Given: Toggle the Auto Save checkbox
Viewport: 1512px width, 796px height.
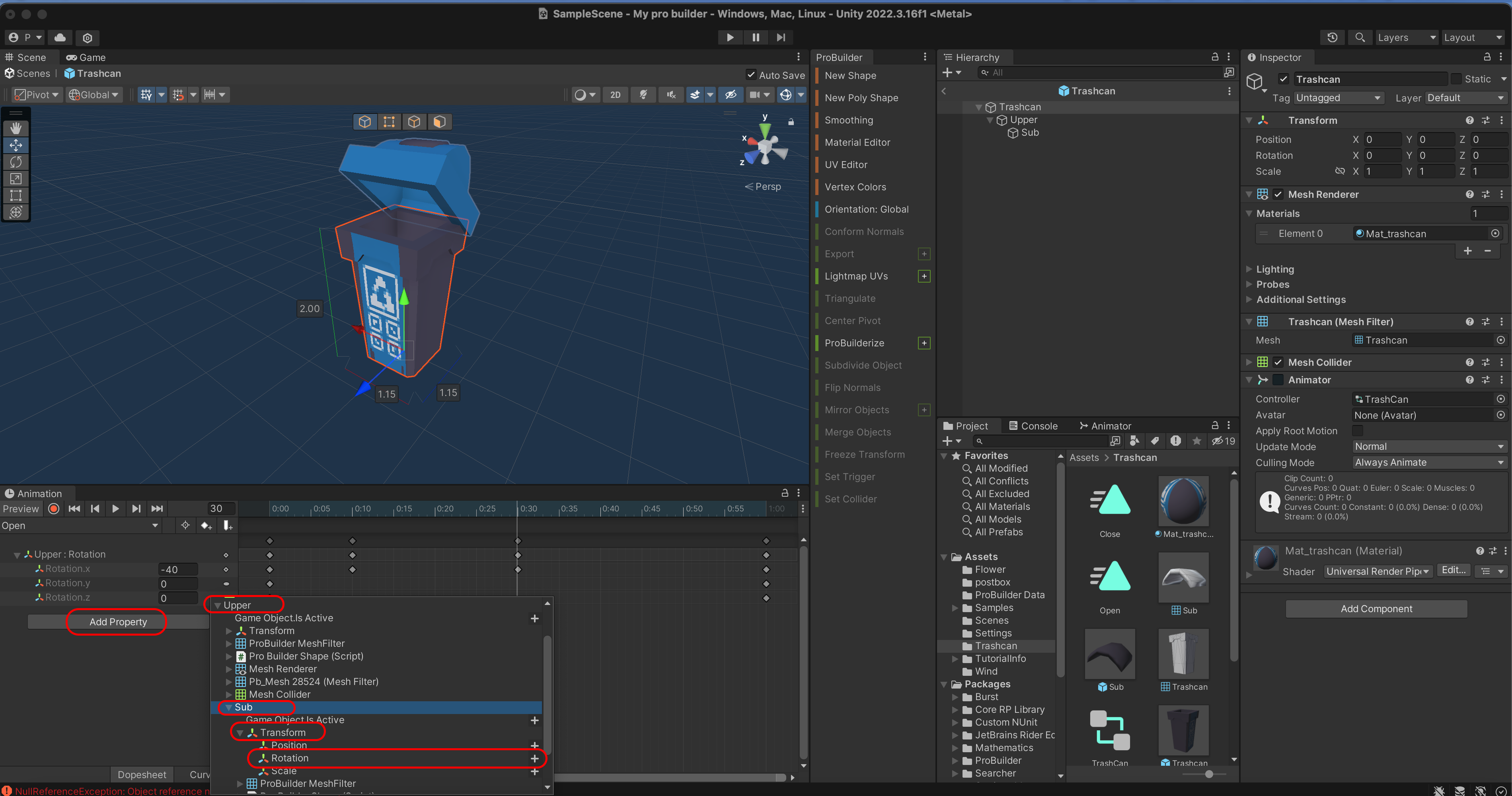Looking at the screenshot, I should click(x=751, y=74).
